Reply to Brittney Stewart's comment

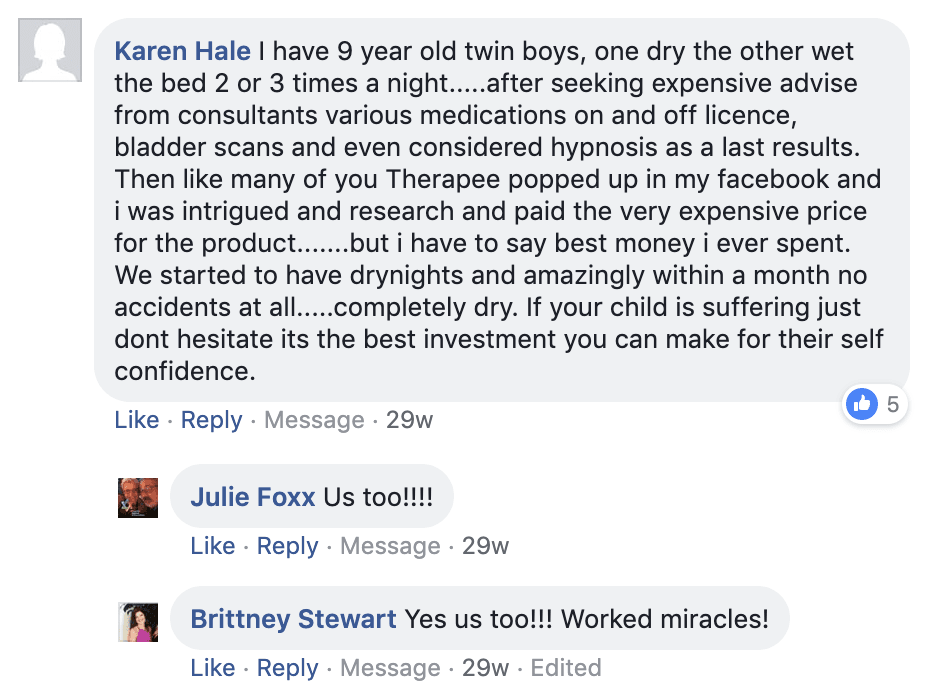coord(287,668)
